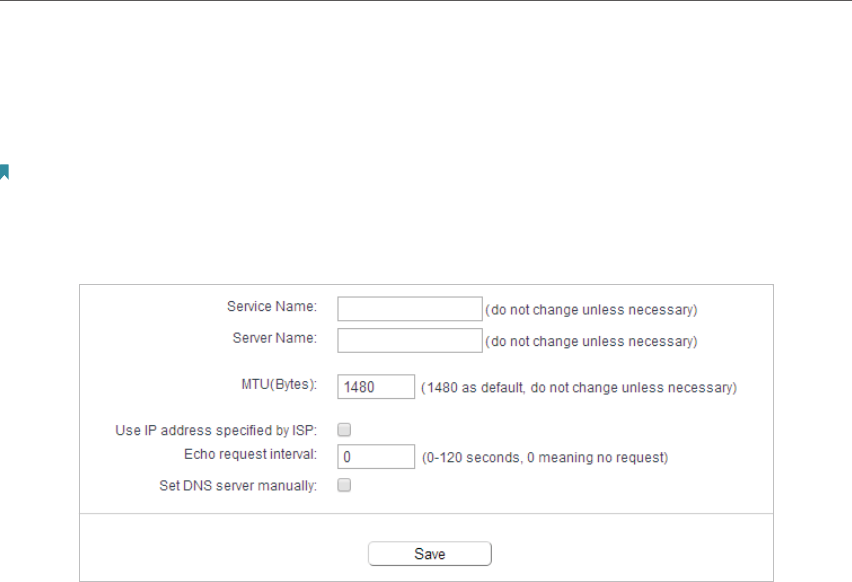Screen dimensions: 852x582
Task: Click the 'MTU(Bytes):' label
Action: [x=279, y=384]
